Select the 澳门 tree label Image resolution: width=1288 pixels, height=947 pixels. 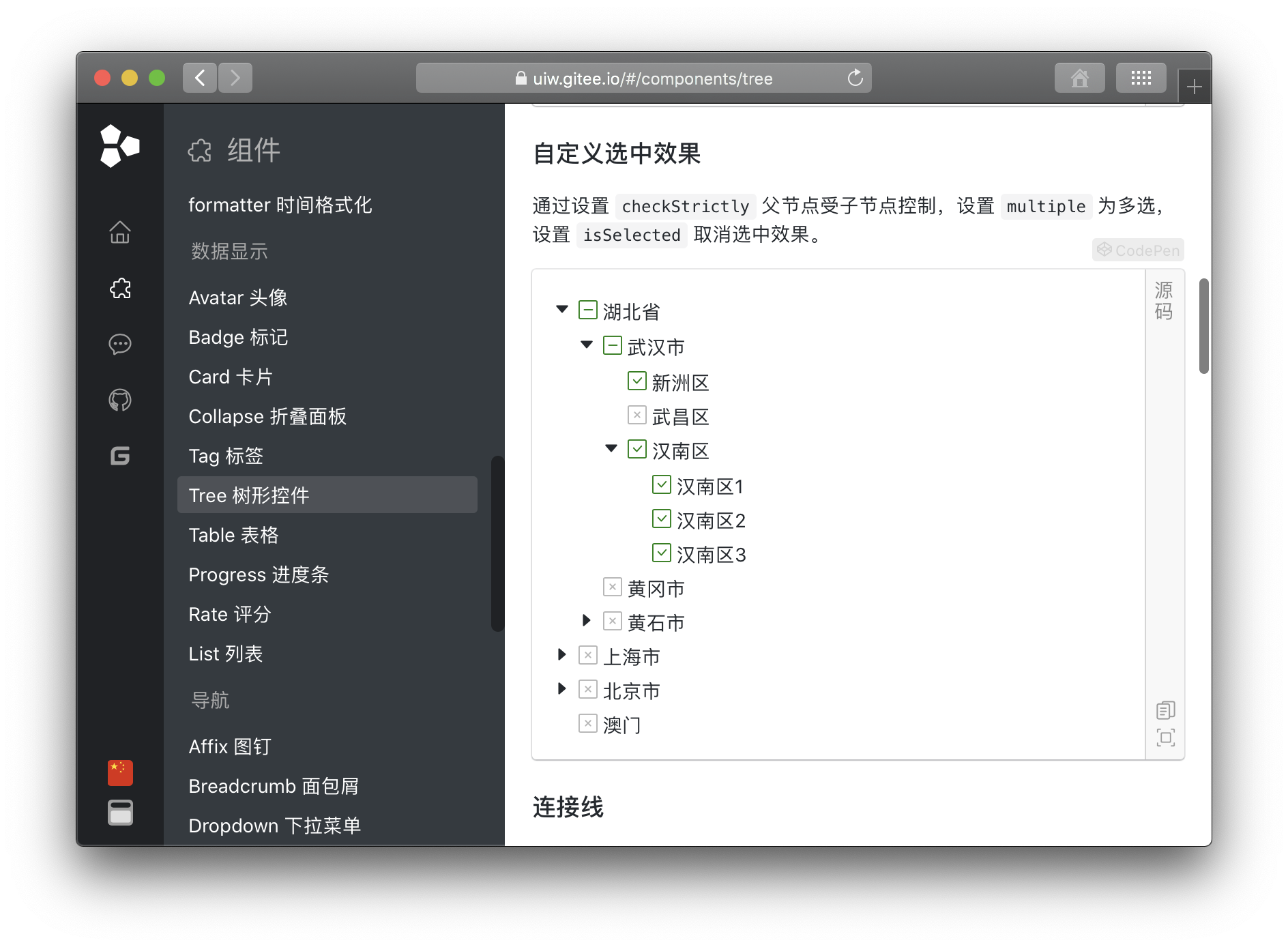(621, 725)
